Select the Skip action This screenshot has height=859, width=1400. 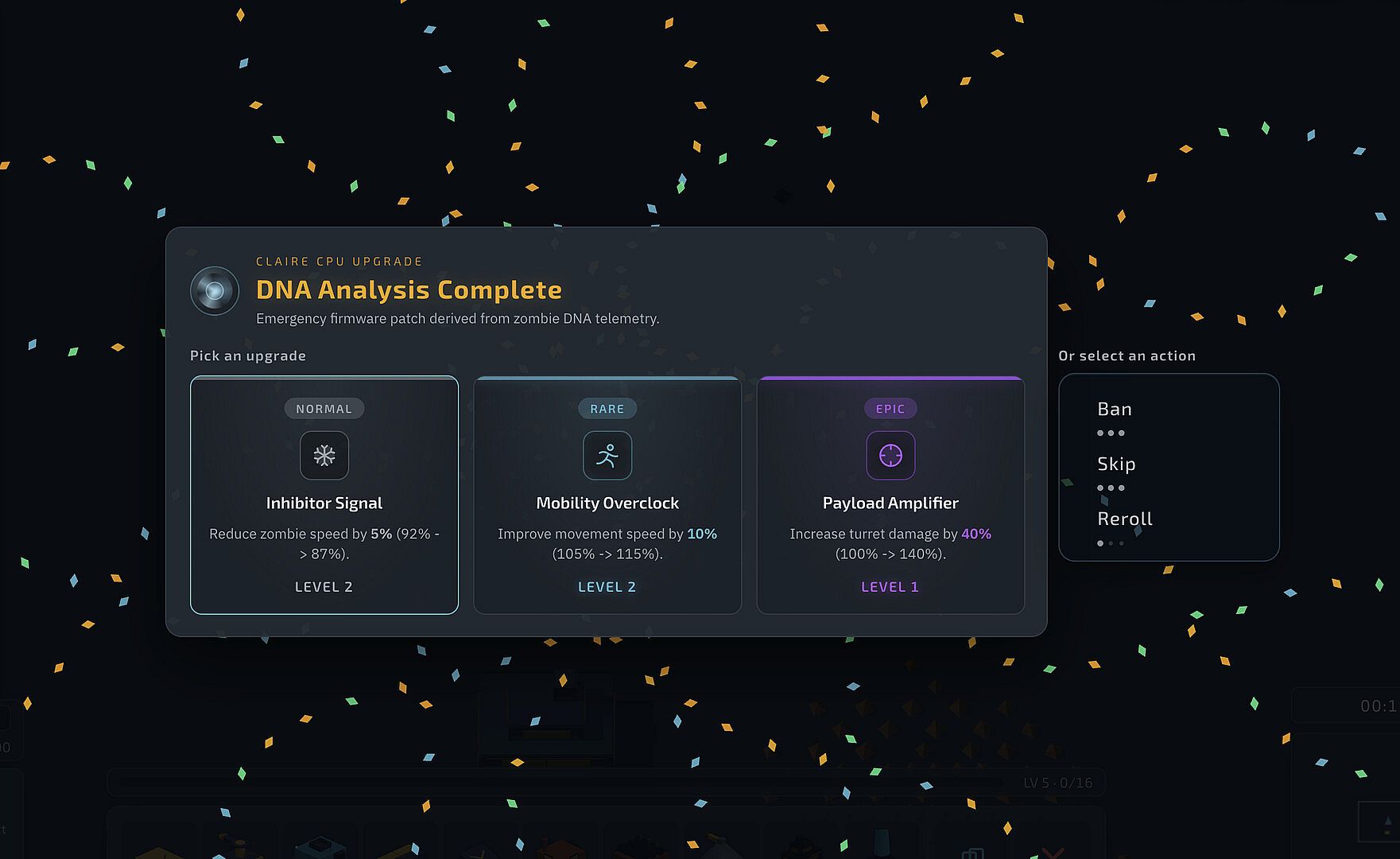point(1116,464)
